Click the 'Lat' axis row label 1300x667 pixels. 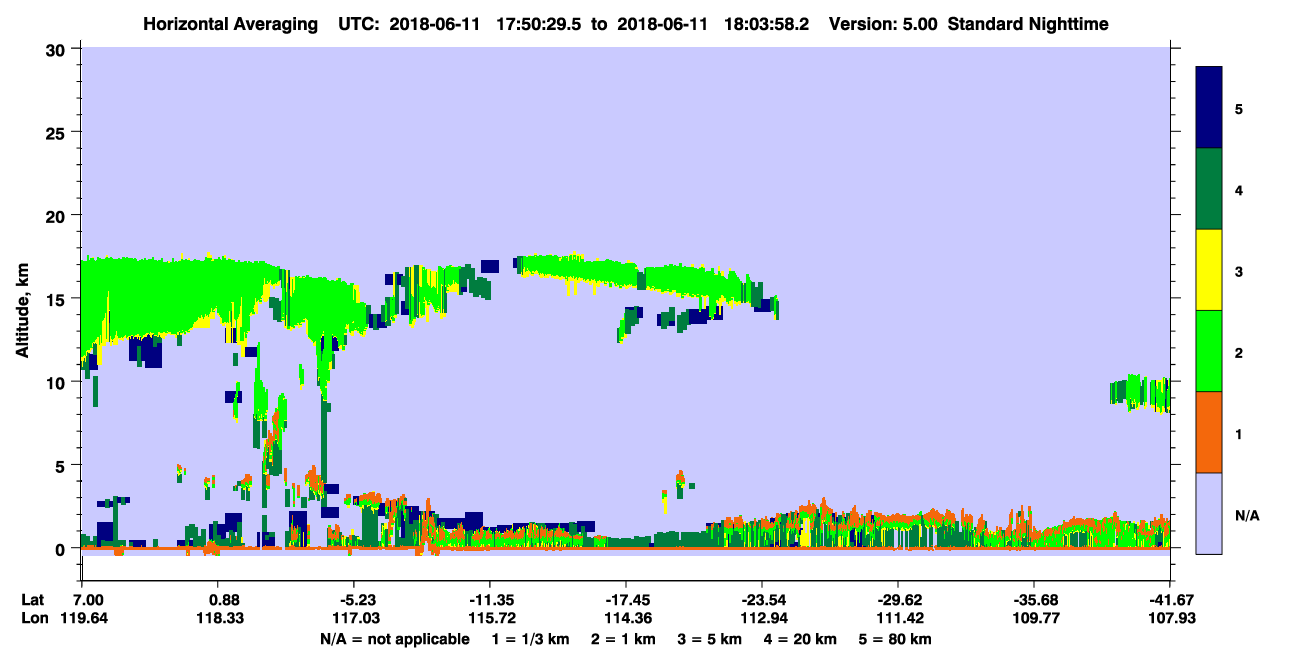[x=33, y=600]
